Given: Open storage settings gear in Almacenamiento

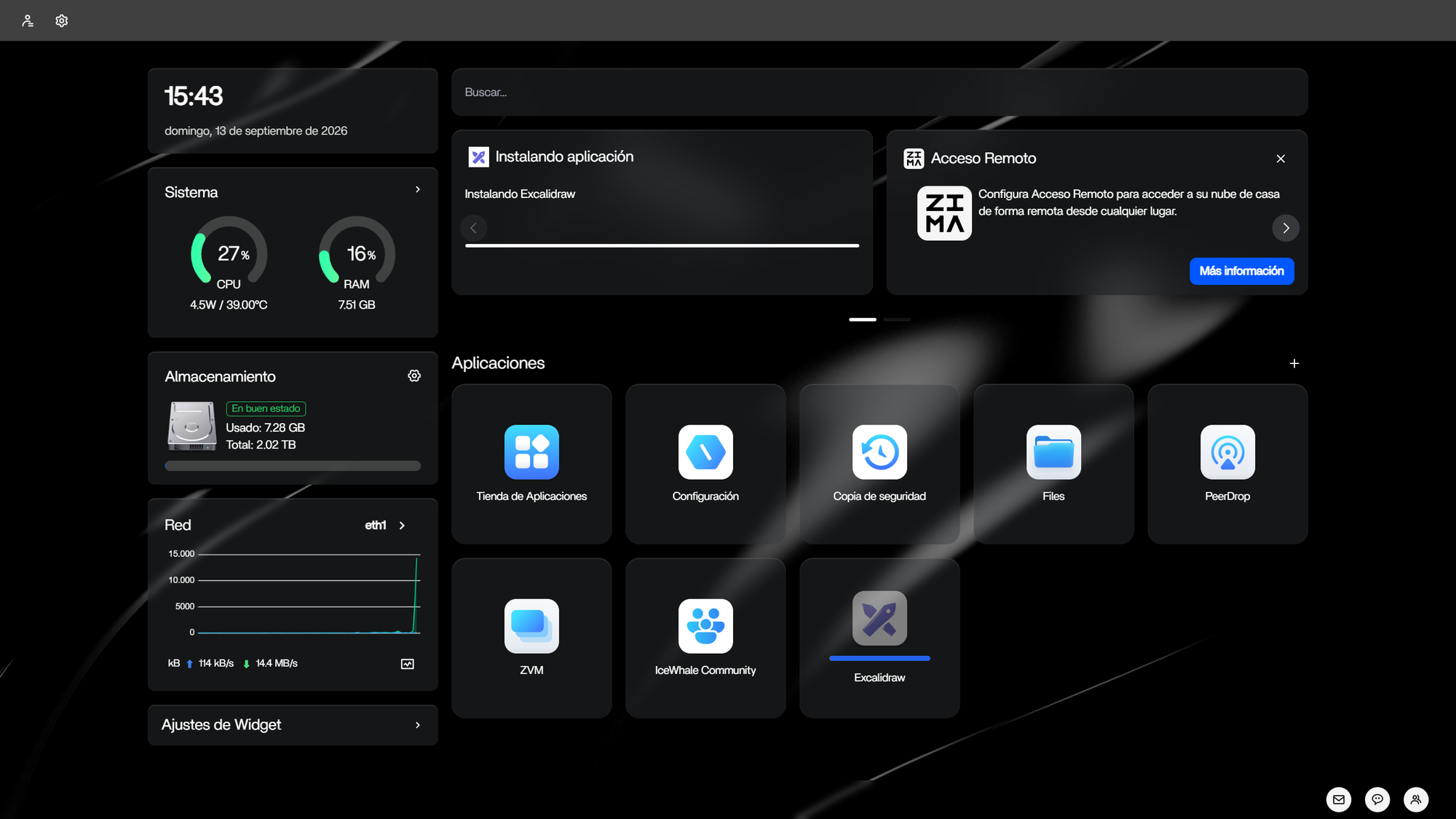Looking at the screenshot, I should pyautogui.click(x=414, y=376).
